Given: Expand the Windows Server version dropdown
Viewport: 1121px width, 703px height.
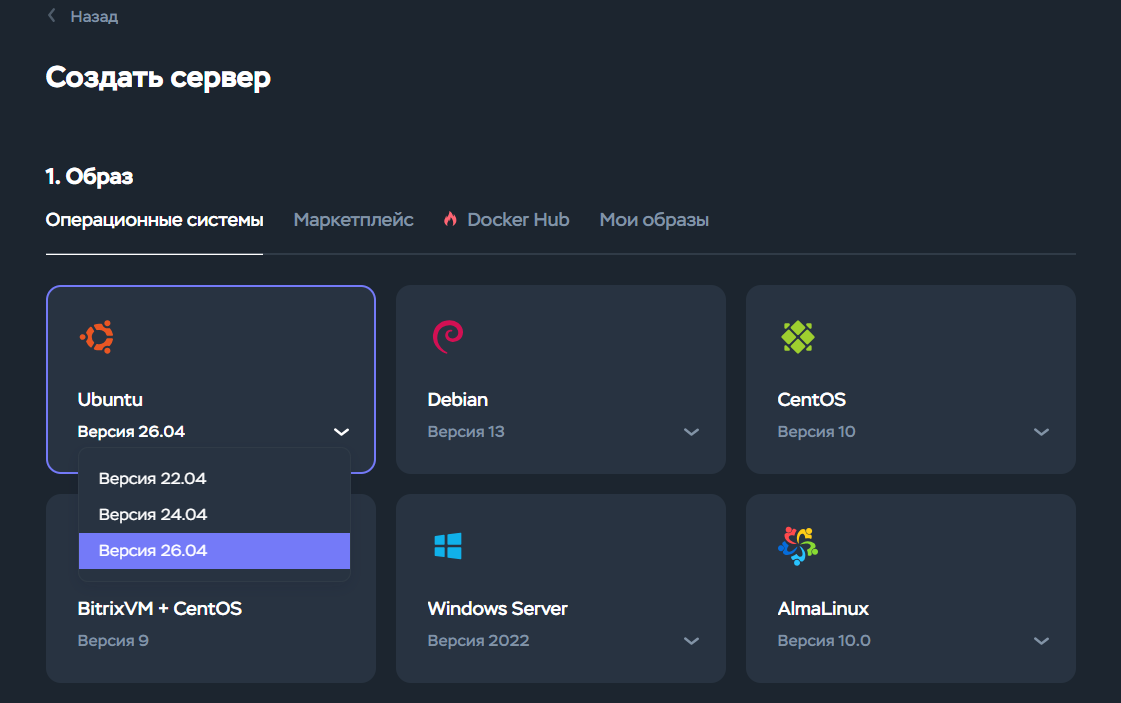Looking at the screenshot, I should 691,641.
